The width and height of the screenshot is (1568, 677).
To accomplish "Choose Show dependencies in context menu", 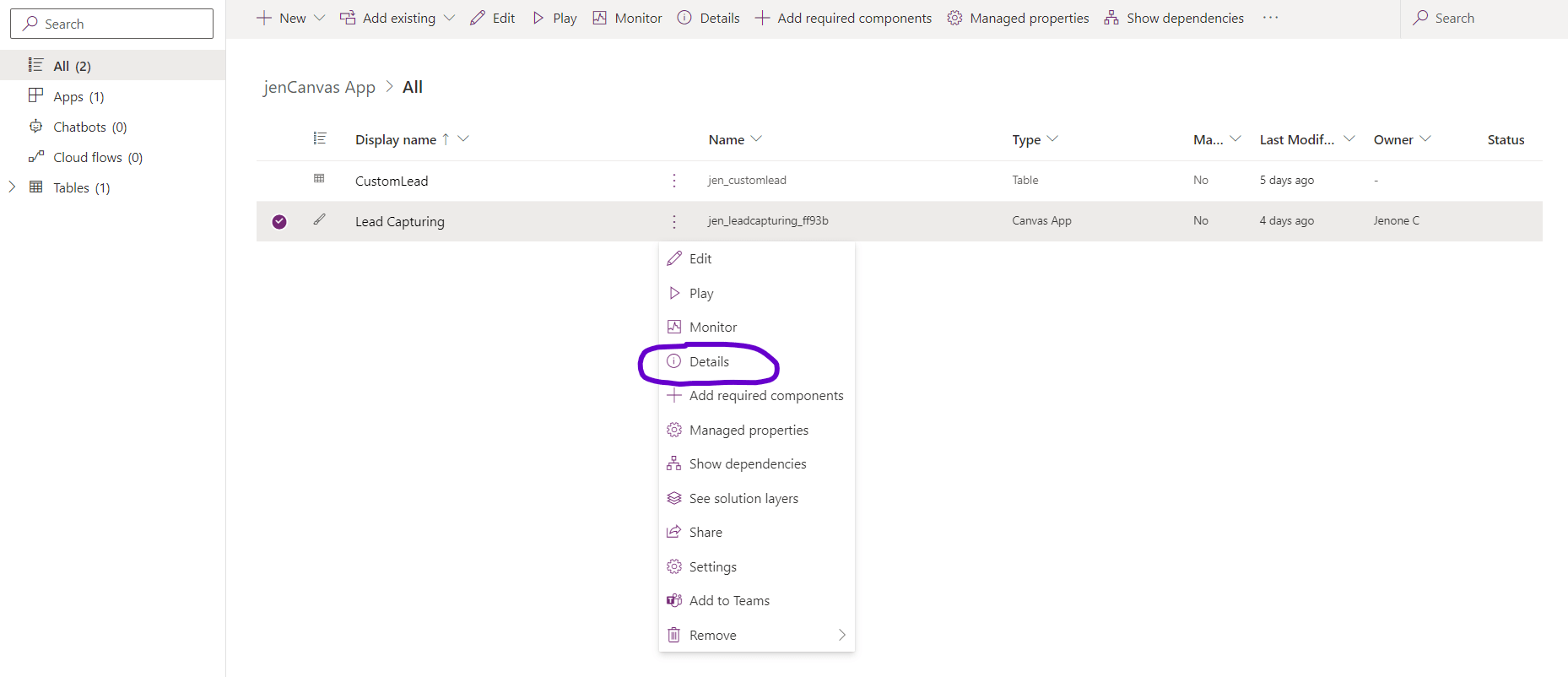I will (757, 463).
